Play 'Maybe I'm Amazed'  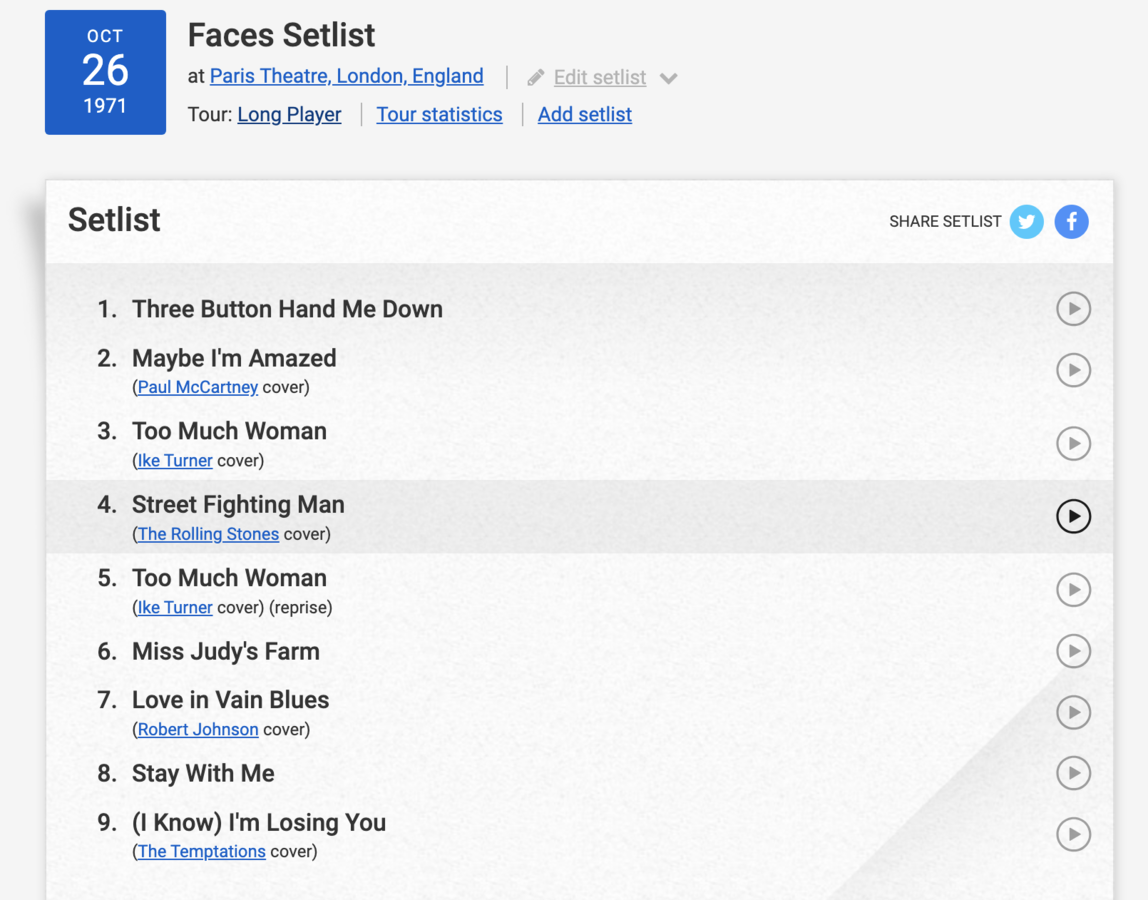(x=1073, y=370)
